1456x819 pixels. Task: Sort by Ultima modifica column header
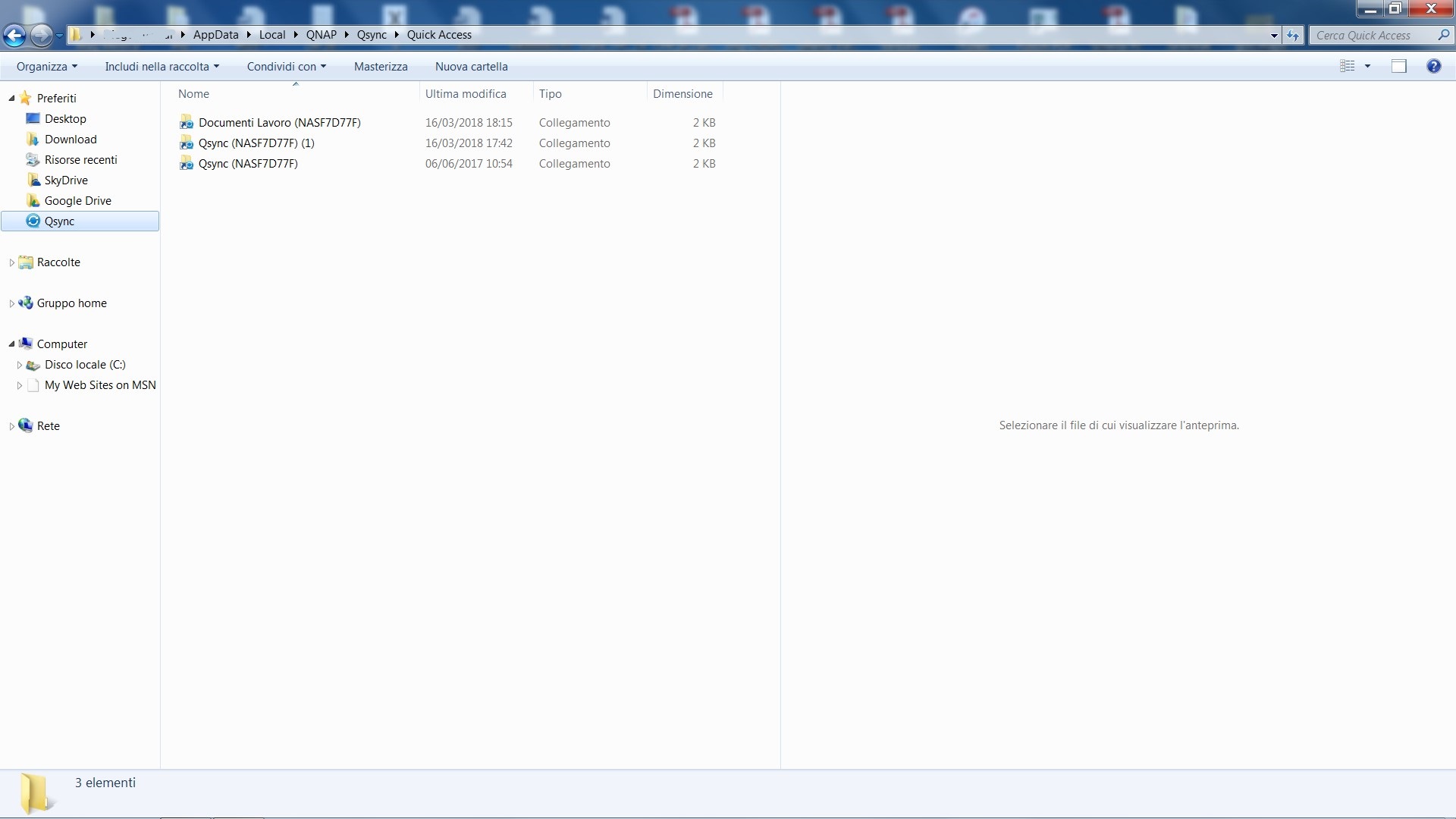(x=466, y=94)
